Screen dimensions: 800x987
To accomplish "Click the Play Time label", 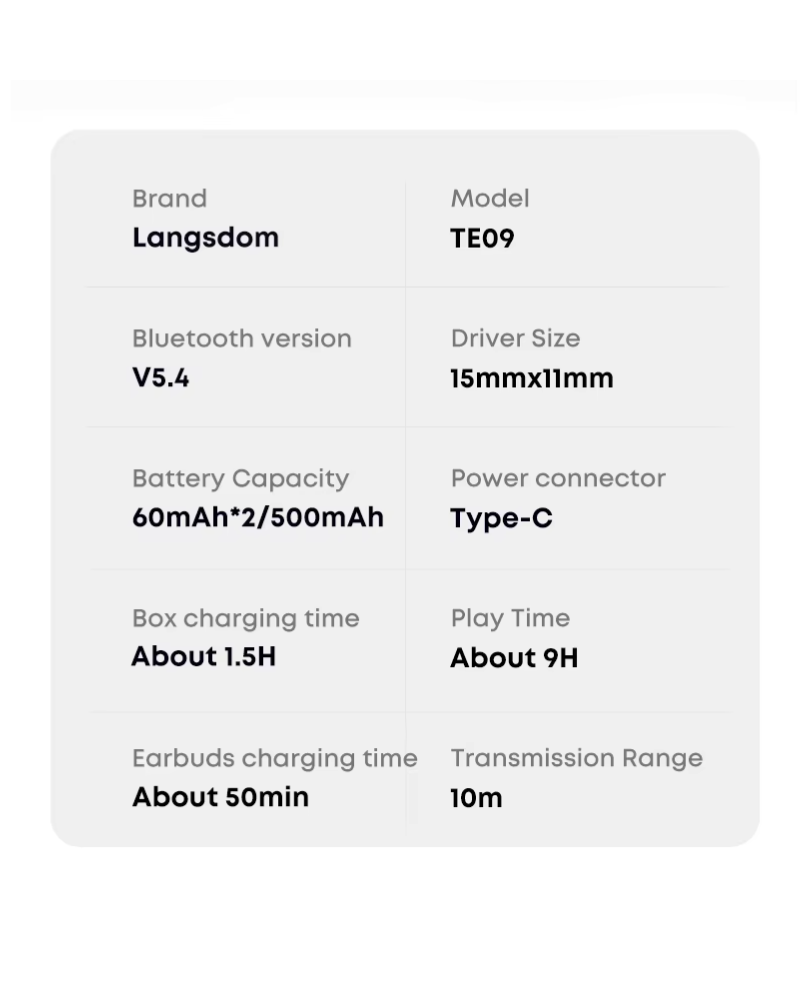I will pos(510,619).
